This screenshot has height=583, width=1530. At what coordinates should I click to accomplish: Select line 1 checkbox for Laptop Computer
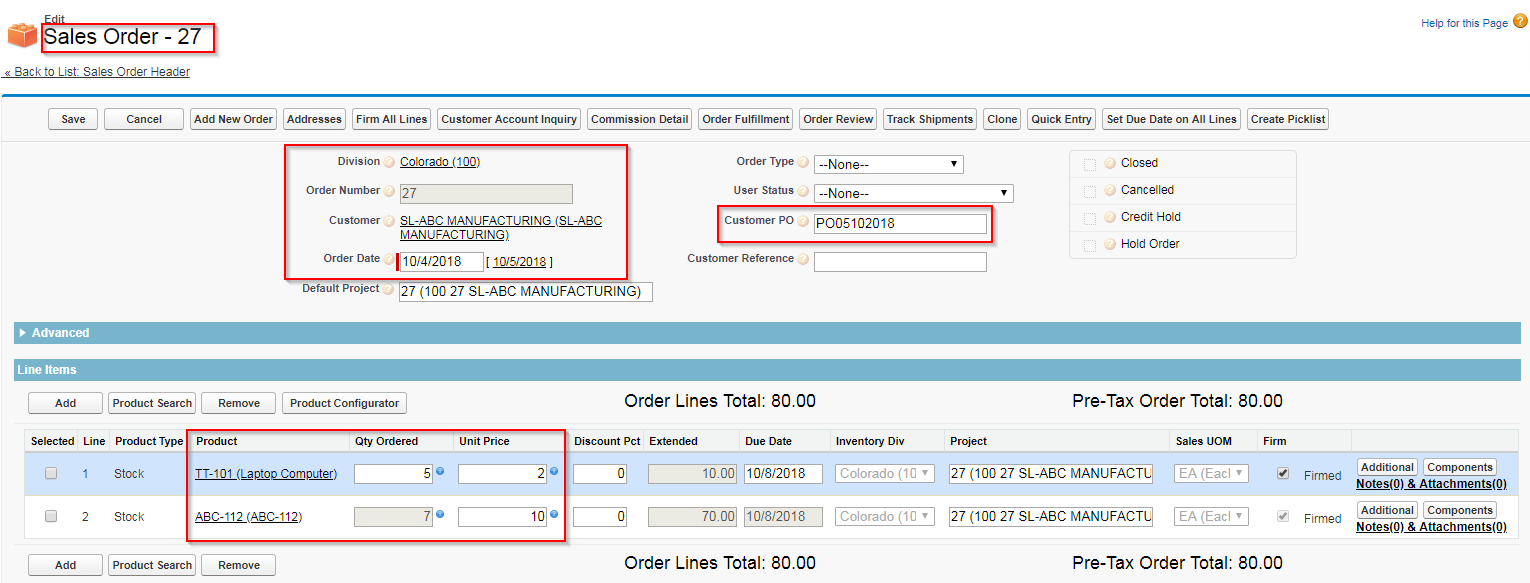(x=51, y=473)
